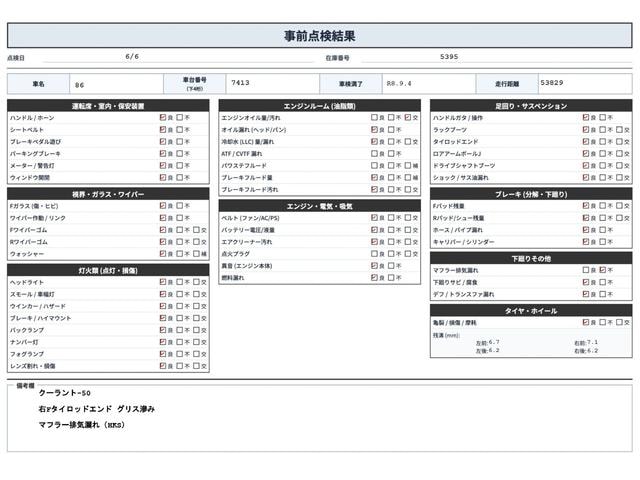
Task: Mark エアクリーナー汚れ as 不
Action: pos(391,242)
